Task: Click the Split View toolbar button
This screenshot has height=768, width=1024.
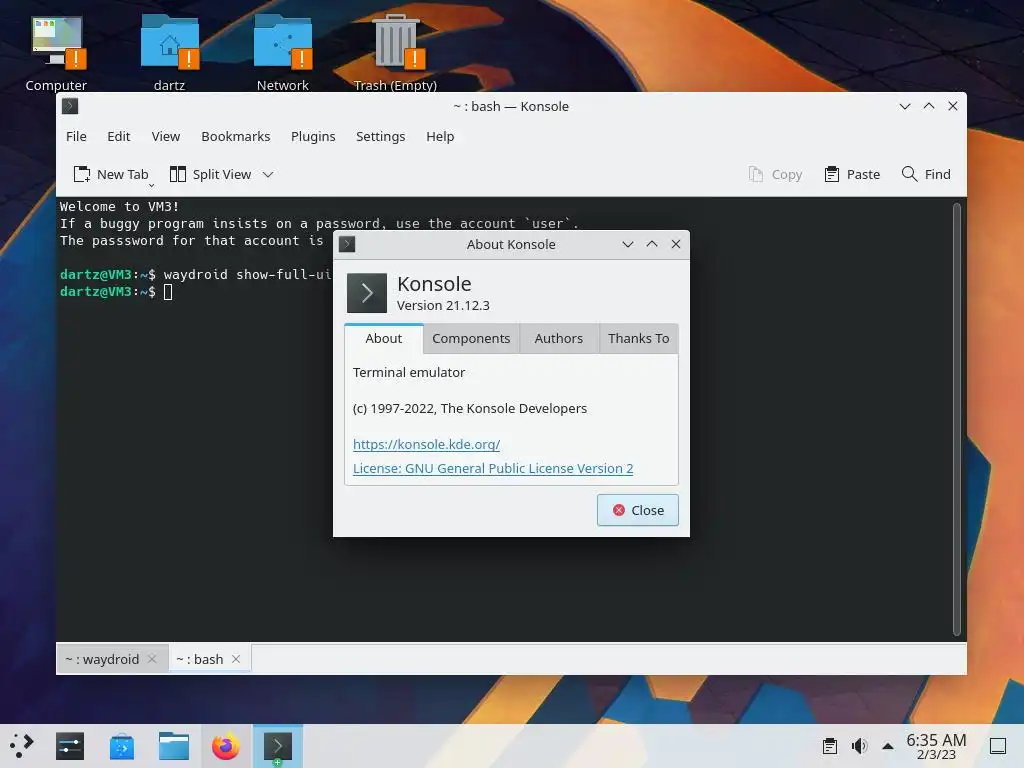Action: pyautogui.click(x=210, y=174)
